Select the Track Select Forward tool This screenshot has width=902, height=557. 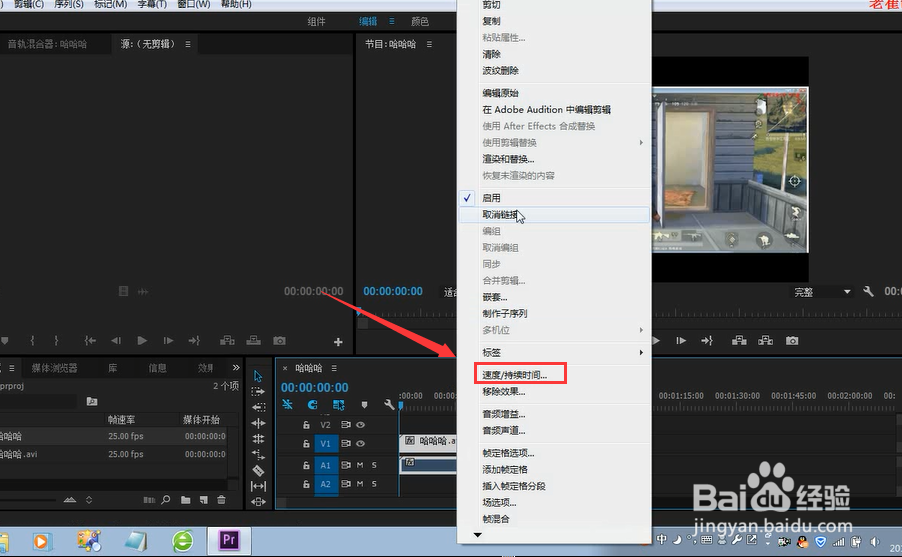(x=258, y=391)
